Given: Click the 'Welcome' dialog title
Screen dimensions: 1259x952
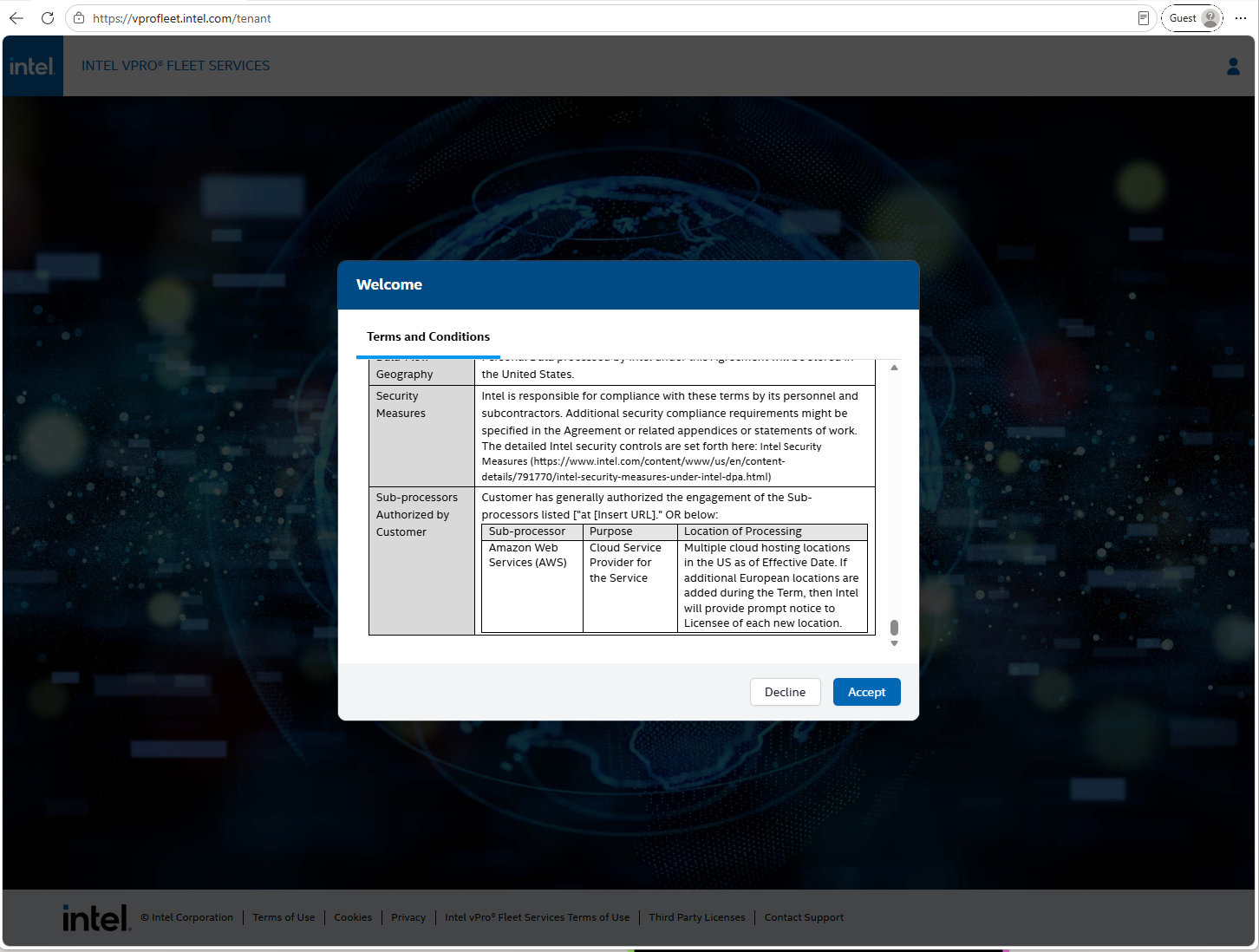Looking at the screenshot, I should pos(389,284).
